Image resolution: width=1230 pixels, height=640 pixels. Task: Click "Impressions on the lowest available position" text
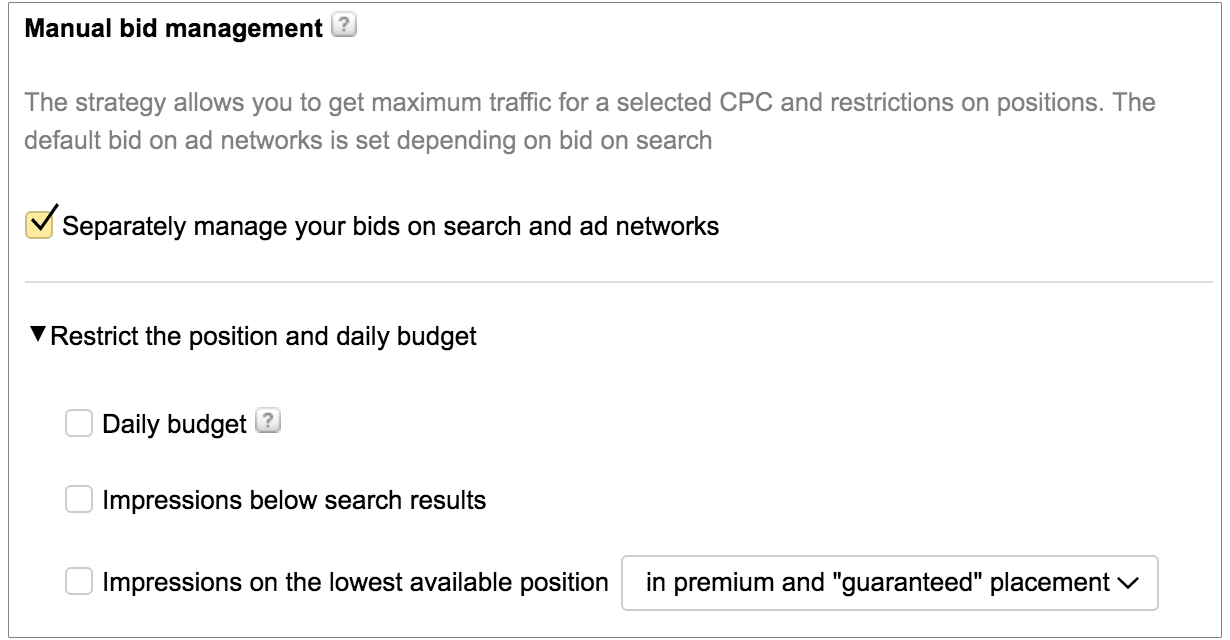click(x=355, y=582)
